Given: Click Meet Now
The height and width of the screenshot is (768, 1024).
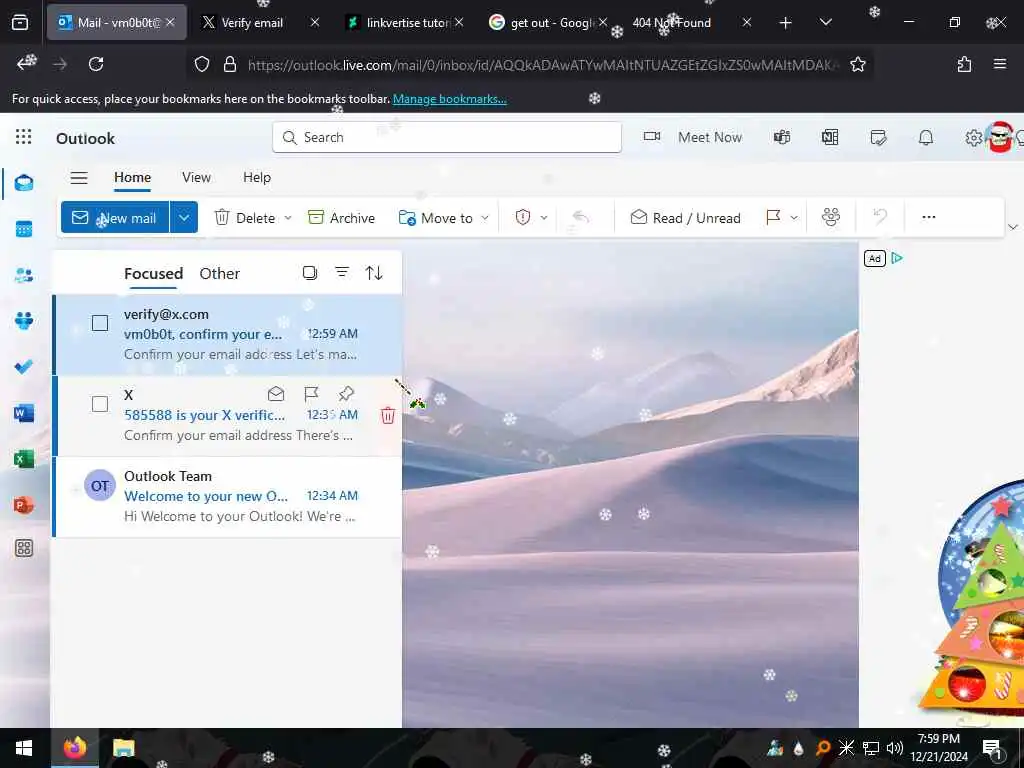Looking at the screenshot, I should pyautogui.click(x=693, y=137).
